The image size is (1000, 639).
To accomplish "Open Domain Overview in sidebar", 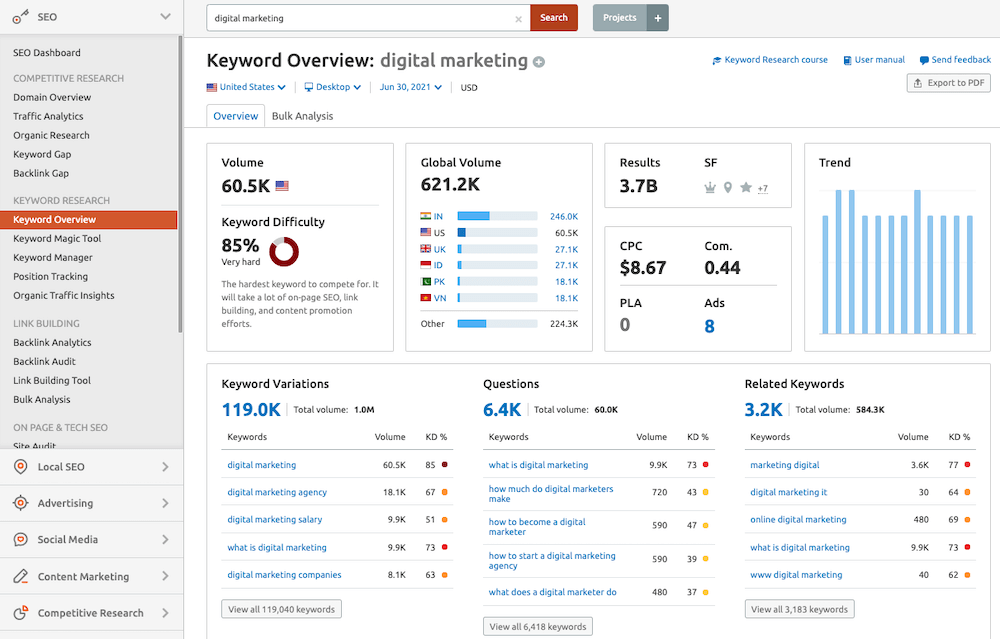I will tap(52, 98).
